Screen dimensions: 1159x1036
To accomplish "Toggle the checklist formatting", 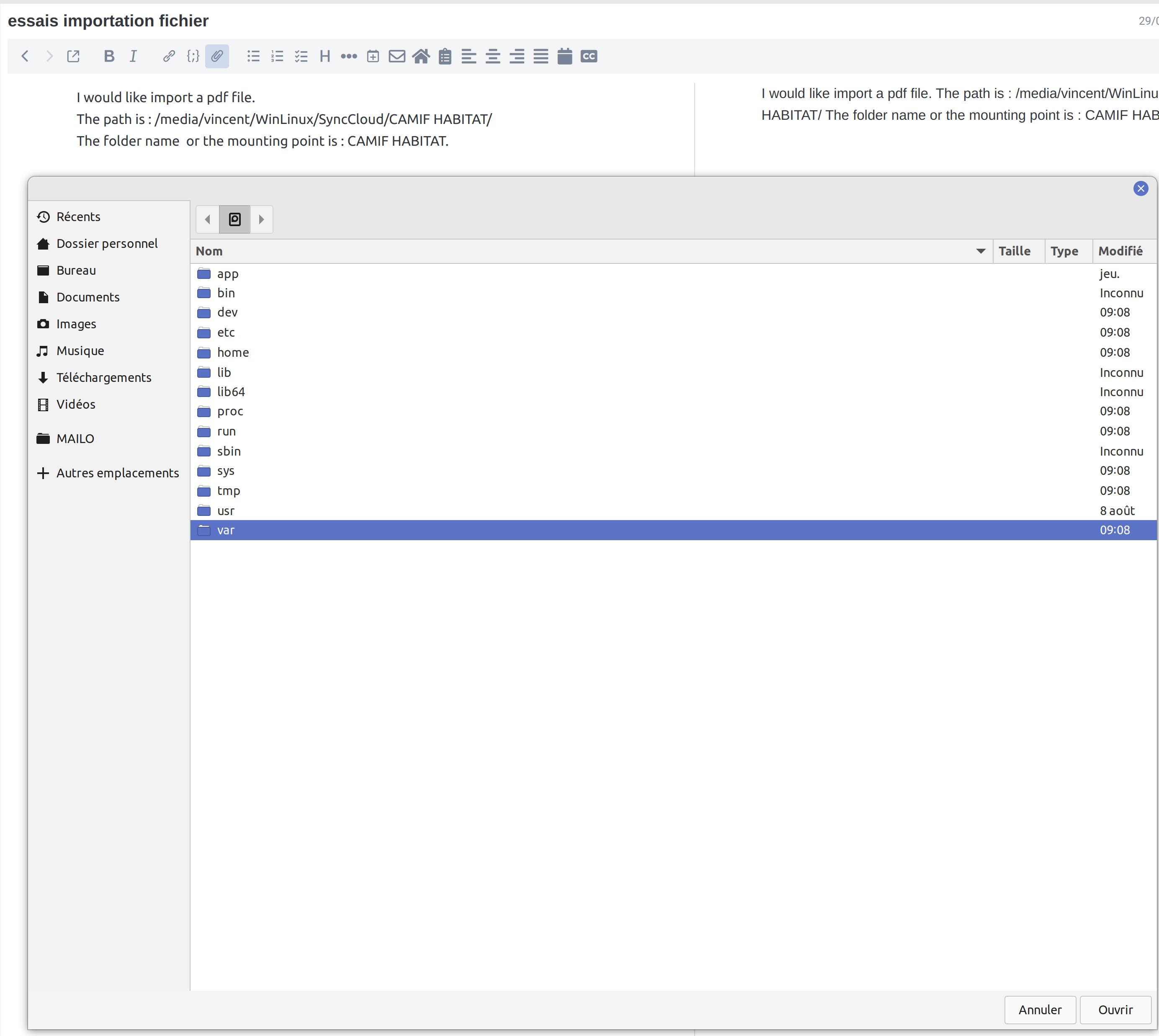I will [x=301, y=56].
